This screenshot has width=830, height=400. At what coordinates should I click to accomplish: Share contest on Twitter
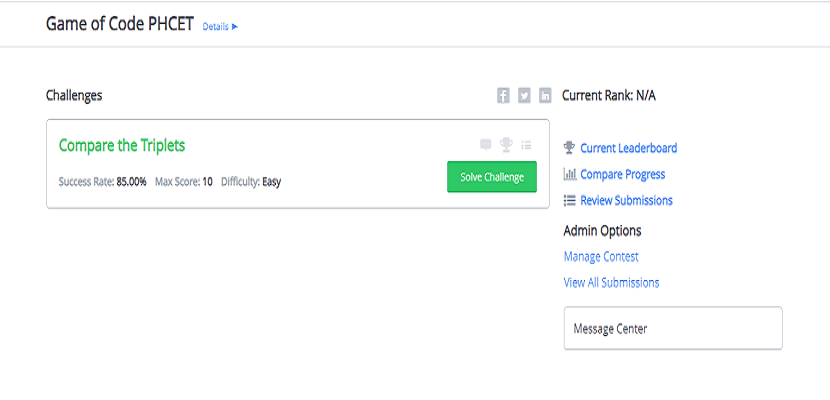click(x=524, y=96)
